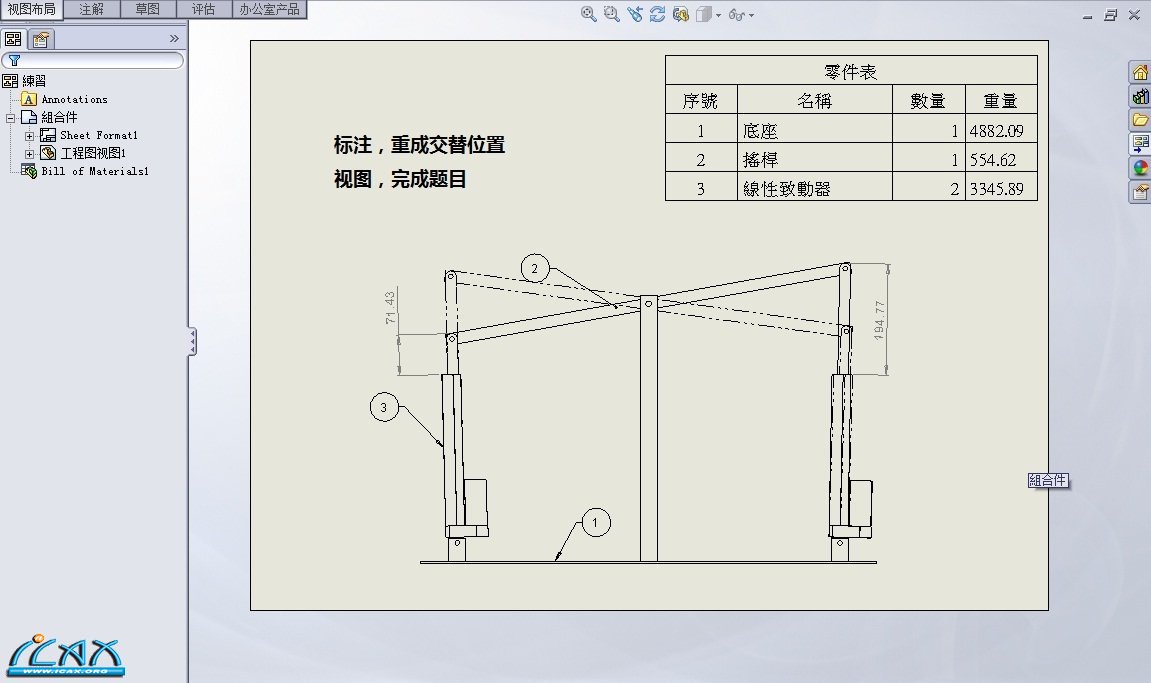This screenshot has width=1151, height=683.
Task: Open the Custom Properties icon in task pane
Action: tap(1139, 192)
